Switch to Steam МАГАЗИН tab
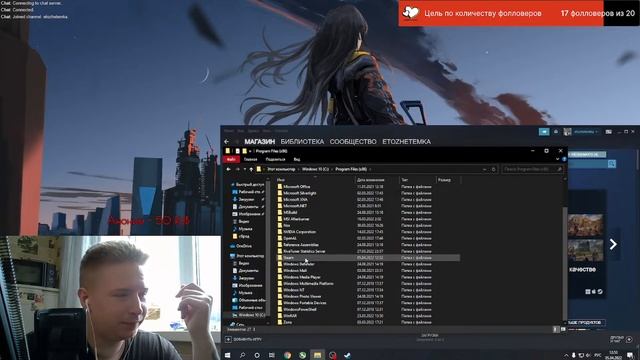Screen dimensions: 640x360 260,142
